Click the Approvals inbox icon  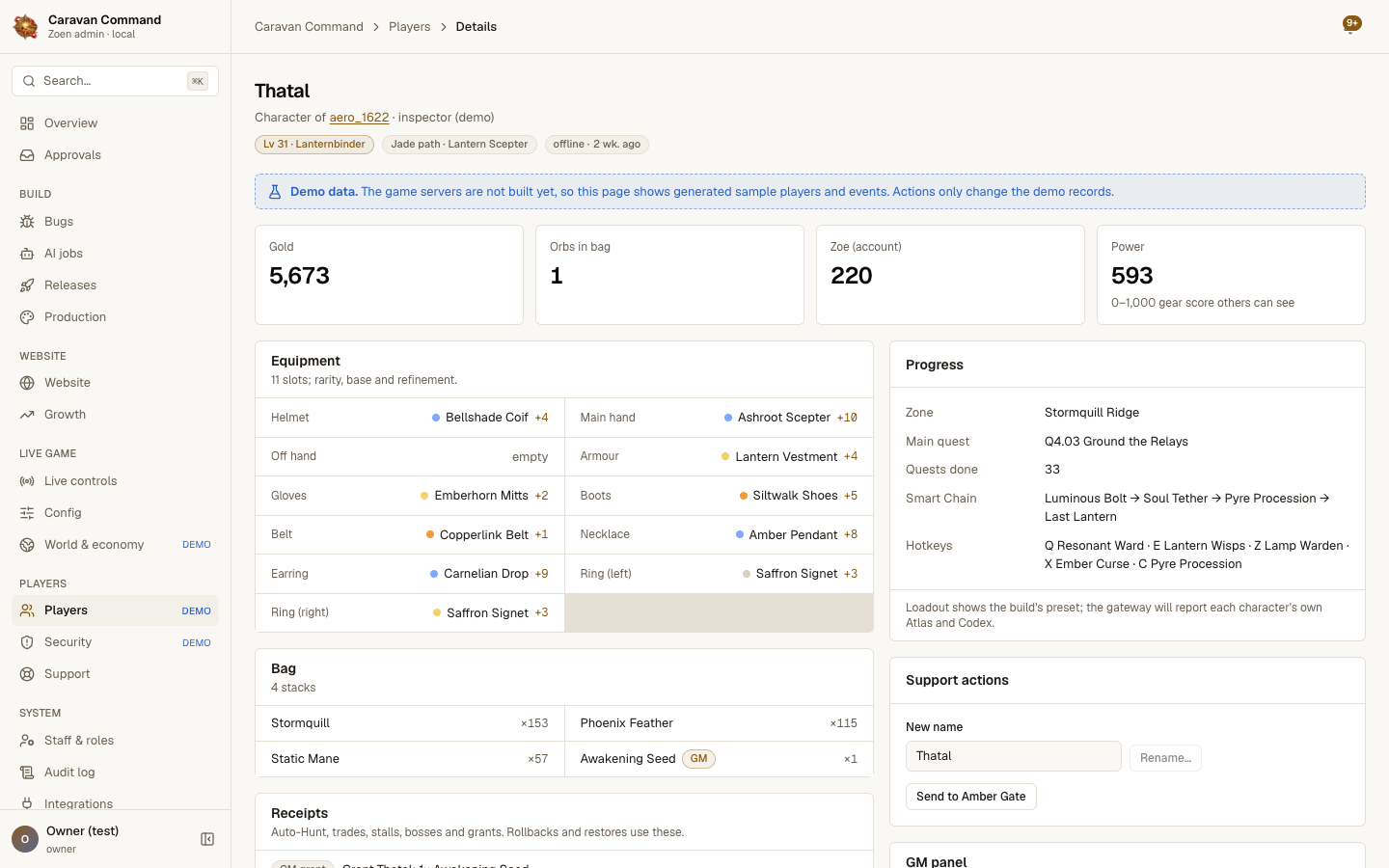27,155
